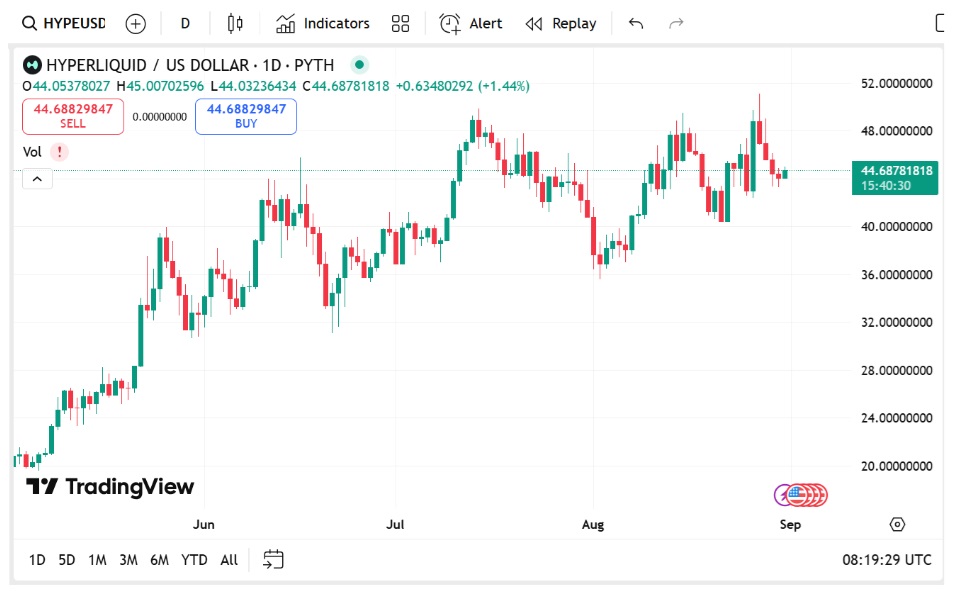The width and height of the screenshot is (956, 597).
Task: Click the 08:19:29 UTC timezone label
Action: click(x=885, y=560)
